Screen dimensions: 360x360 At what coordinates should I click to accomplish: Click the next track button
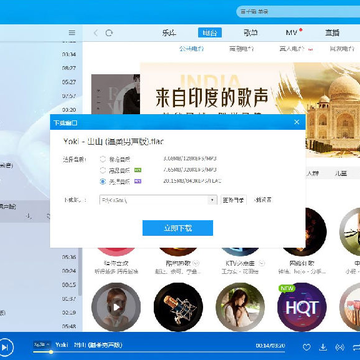[x=5, y=347]
